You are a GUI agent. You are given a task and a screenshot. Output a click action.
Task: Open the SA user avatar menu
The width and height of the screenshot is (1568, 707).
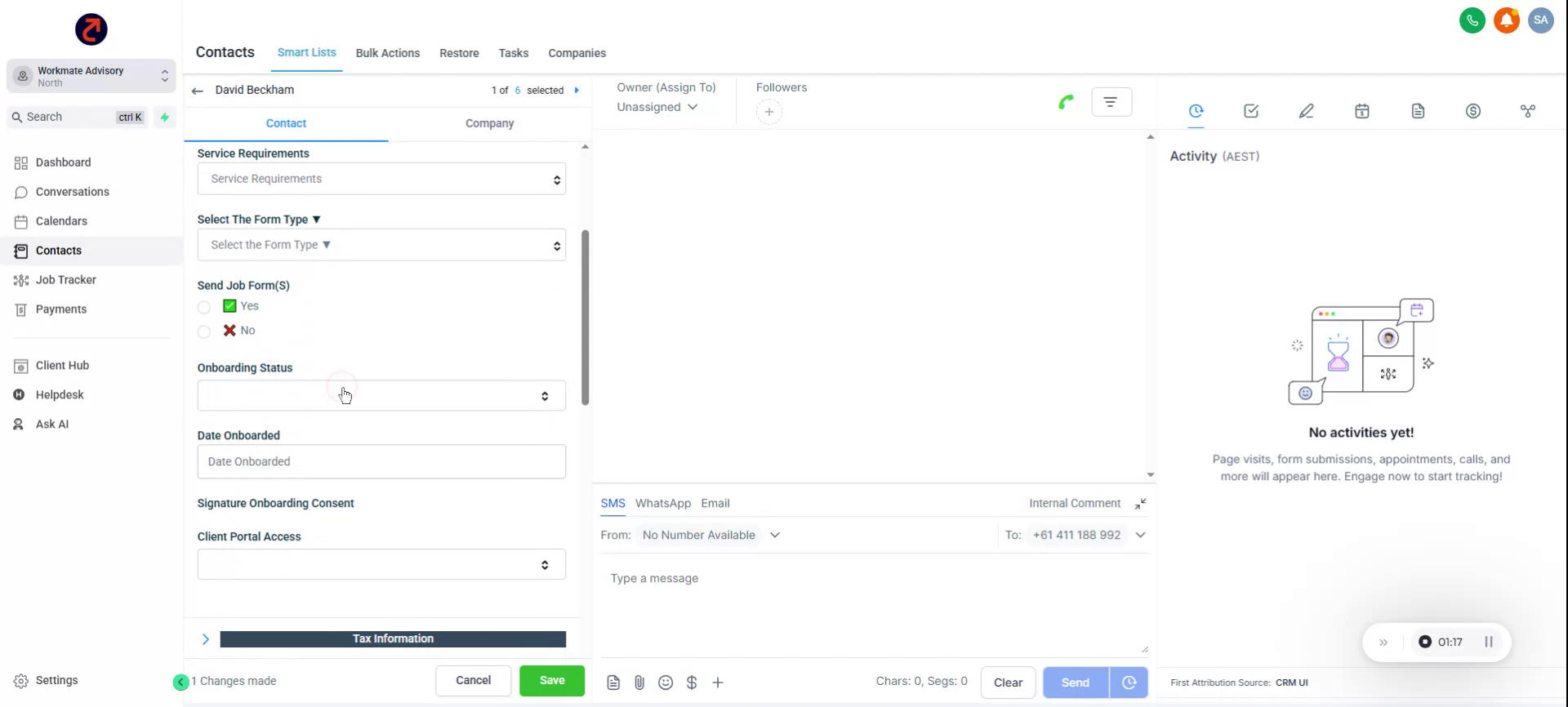pos(1541,20)
